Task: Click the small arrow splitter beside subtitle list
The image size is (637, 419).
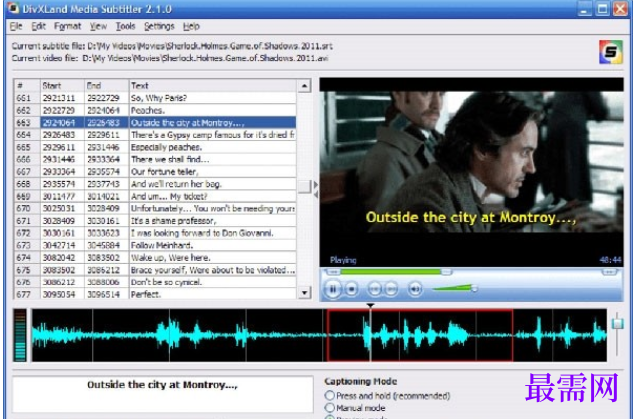Action: [x=316, y=189]
